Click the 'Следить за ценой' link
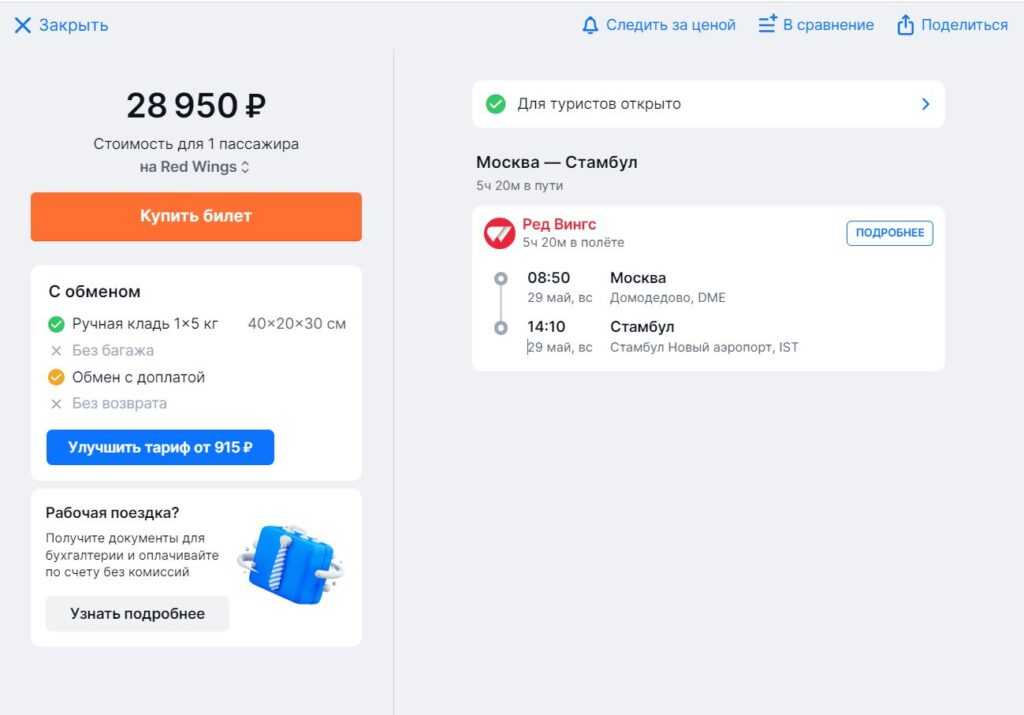The width and height of the screenshot is (1024, 715). [x=670, y=25]
